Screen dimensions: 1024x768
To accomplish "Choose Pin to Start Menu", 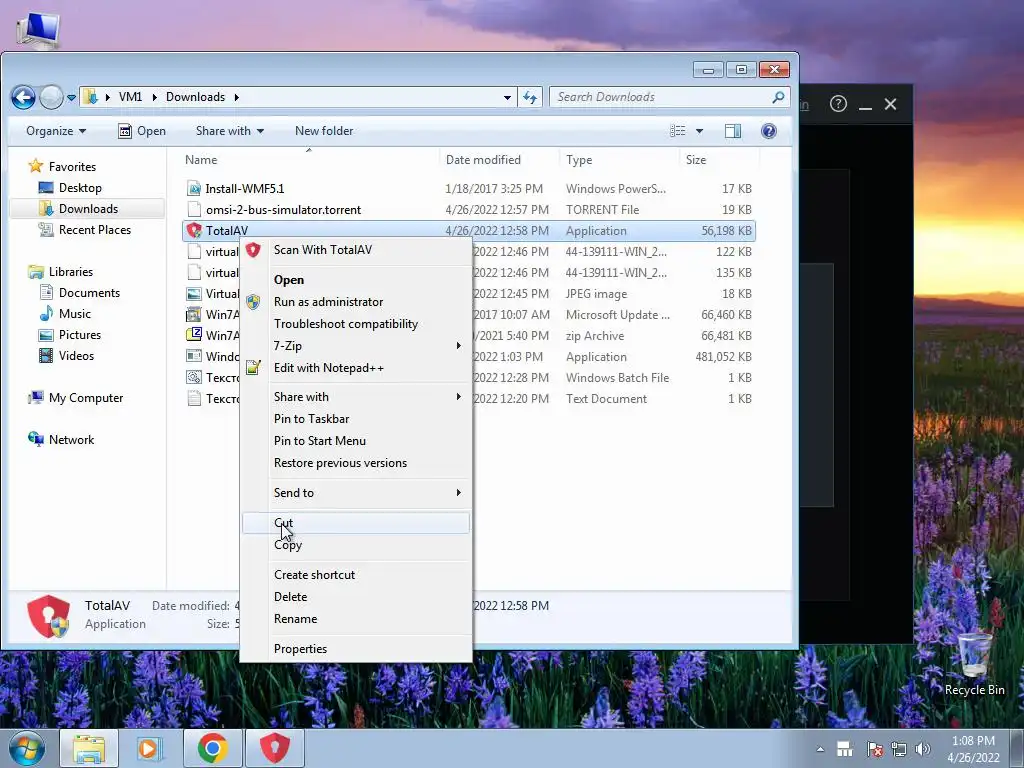I will point(357,441).
